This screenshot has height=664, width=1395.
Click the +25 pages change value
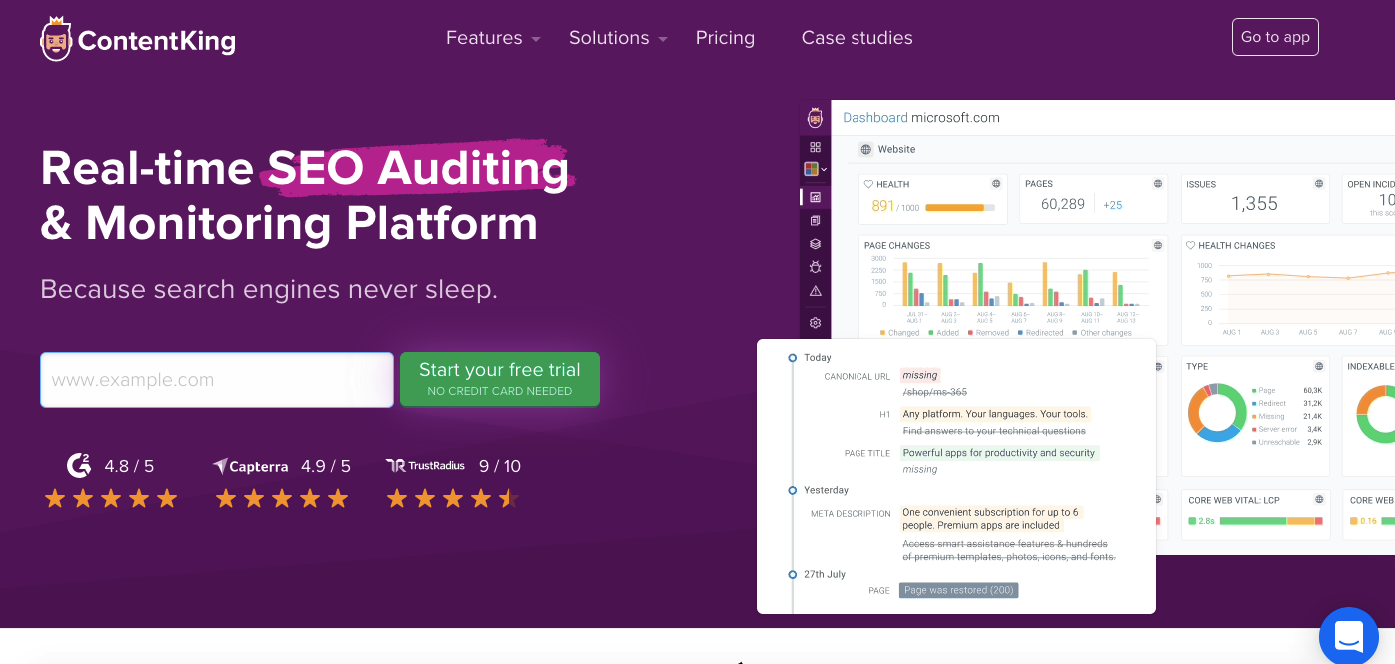tap(1112, 205)
